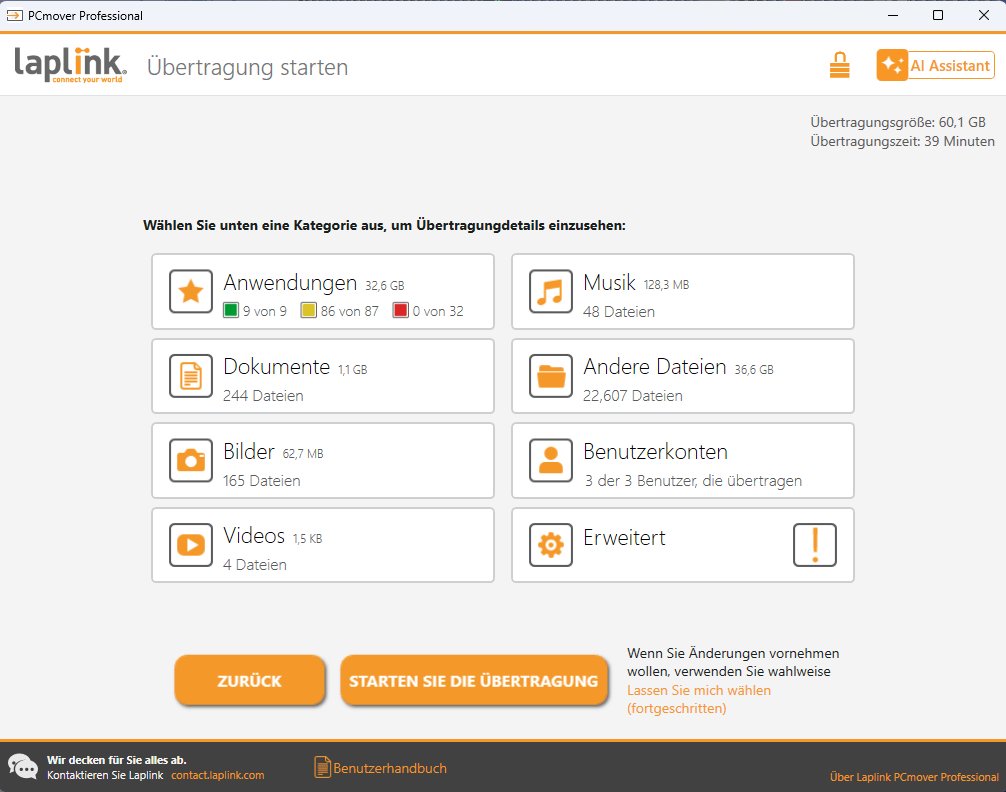
Task: Click 'Wir decken für Sie alles ab.' text
Action: 117,760
